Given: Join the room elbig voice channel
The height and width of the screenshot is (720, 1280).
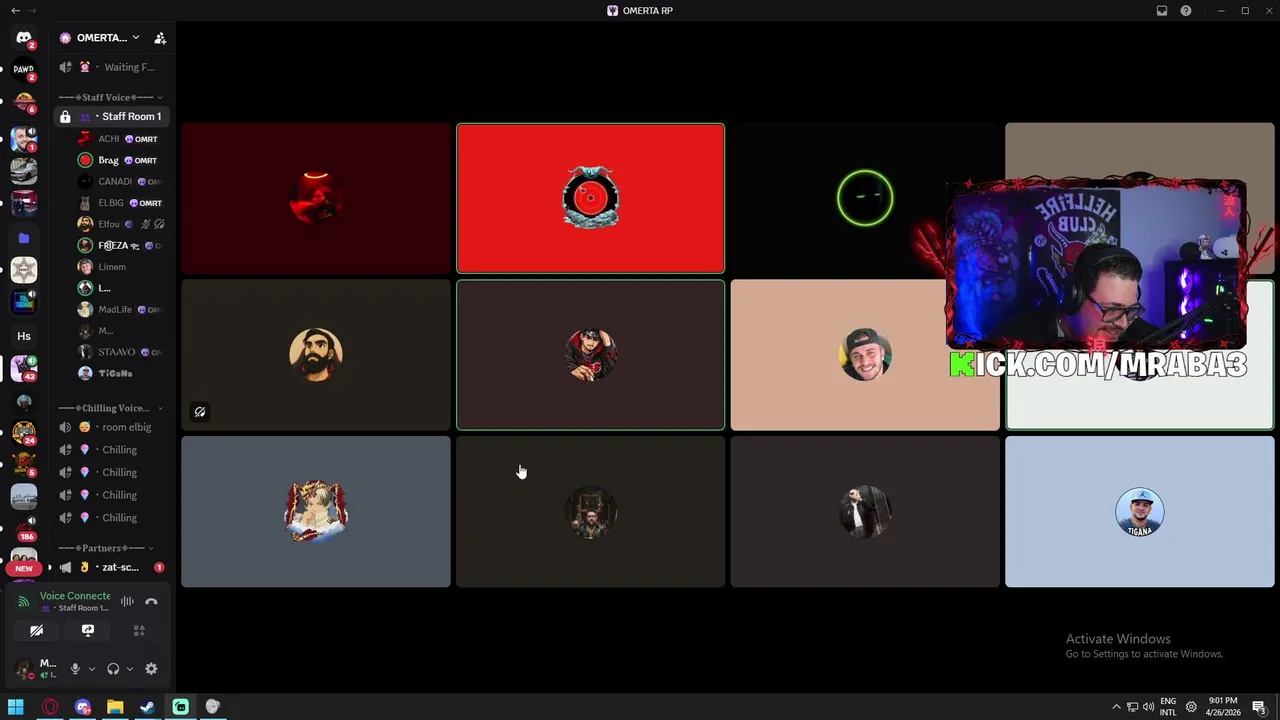Looking at the screenshot, I should [x=112, y=427].
